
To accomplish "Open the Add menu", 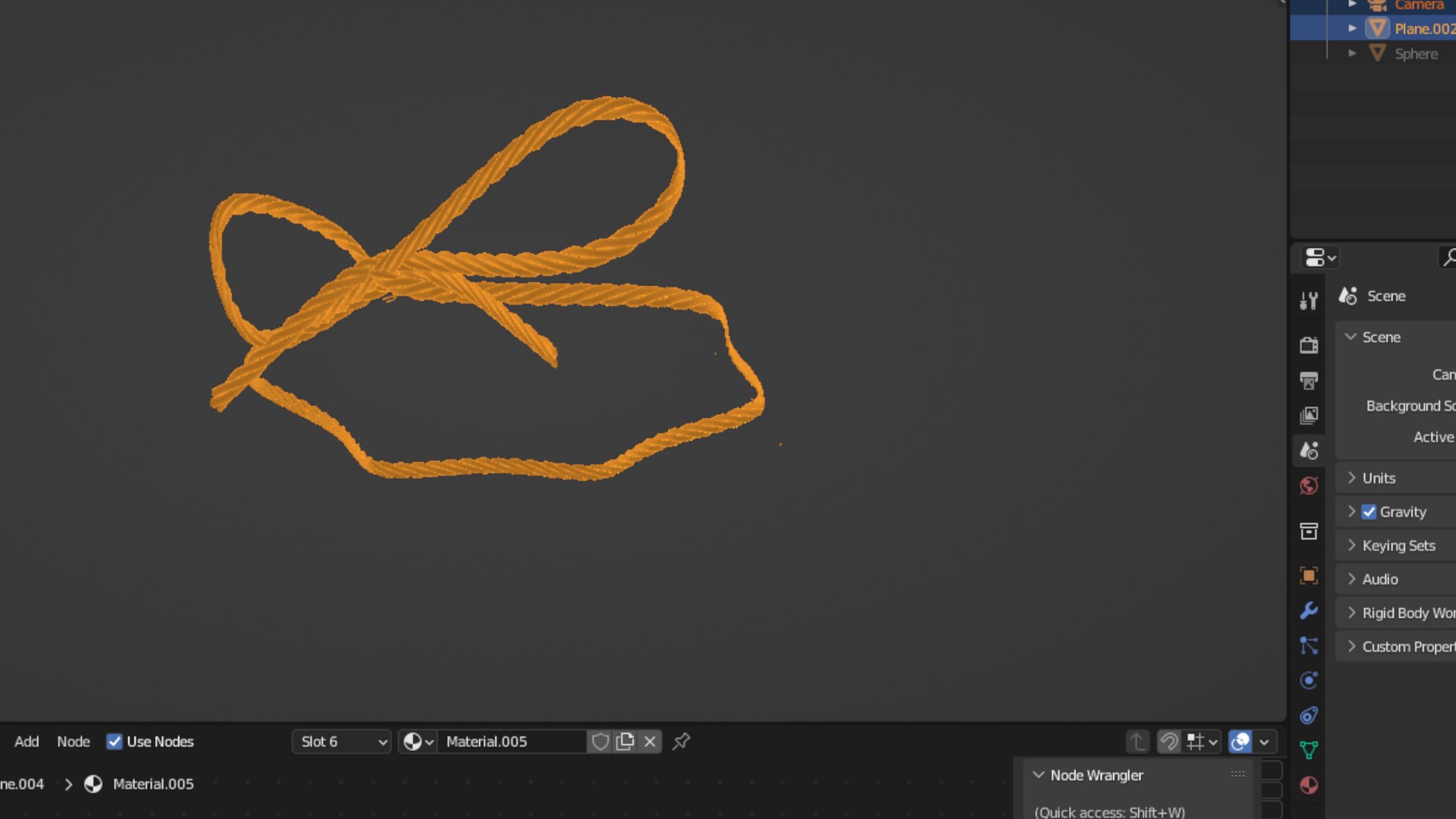I will pyautogui.click(x=27, y=742).
